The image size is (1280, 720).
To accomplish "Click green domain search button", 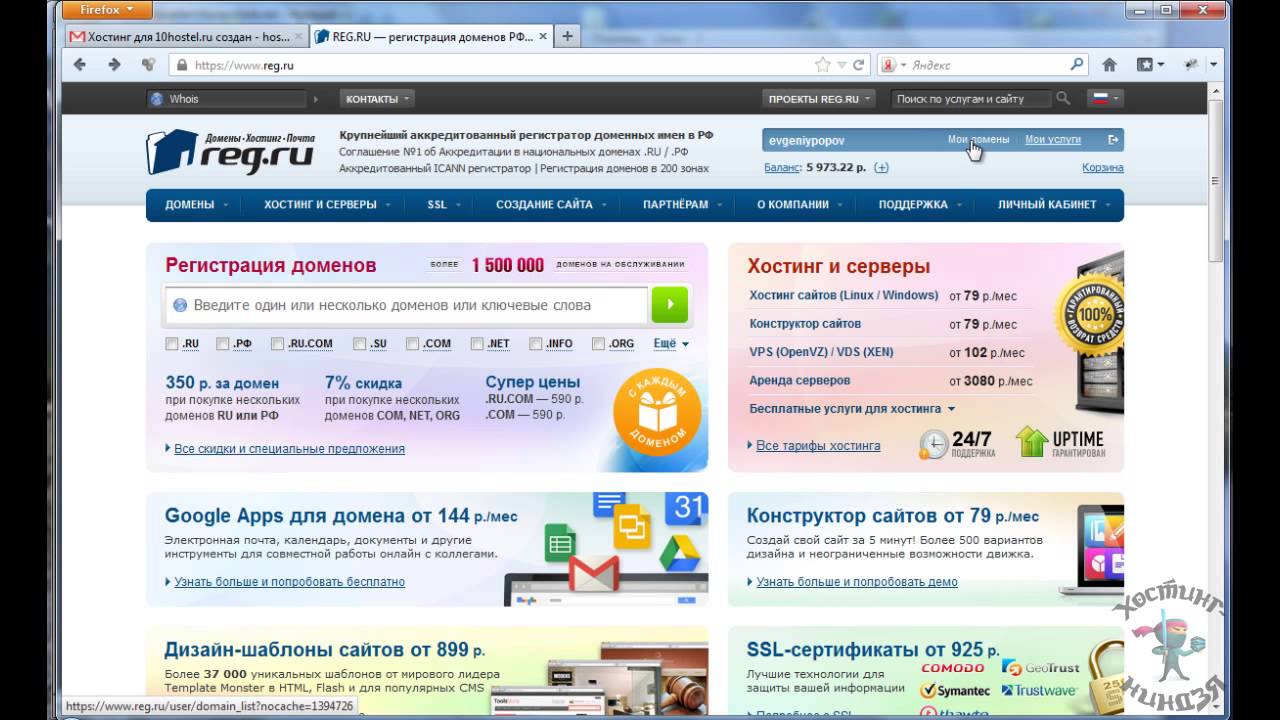I will pyautogui.click(x=669, y=305).
